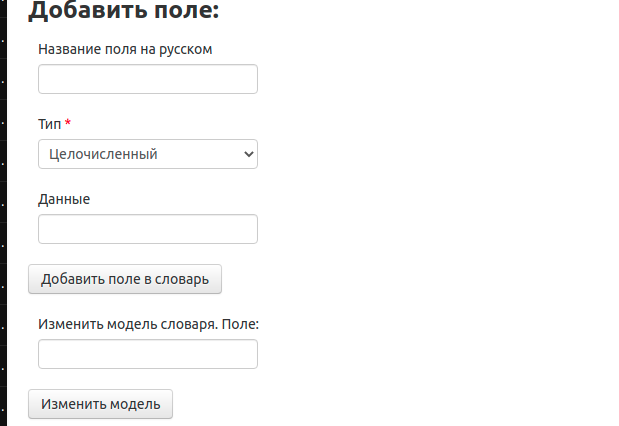Image resolution: width=619 pixels, height=426 pixels.
Task: Click the 'Изменить модель' button
Action: click(x=100, y=404)
